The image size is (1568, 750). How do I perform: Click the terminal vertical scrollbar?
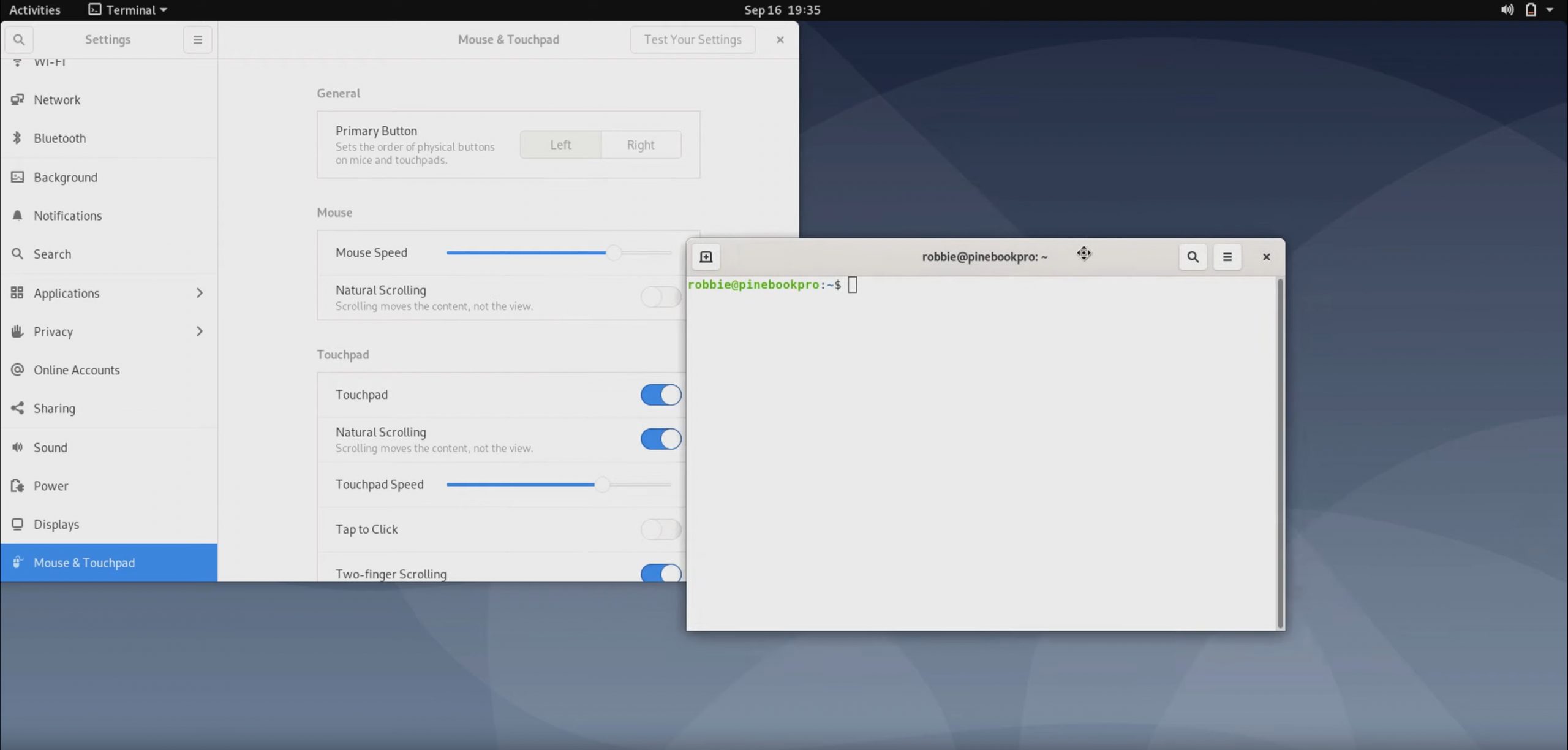(1280, 452)
